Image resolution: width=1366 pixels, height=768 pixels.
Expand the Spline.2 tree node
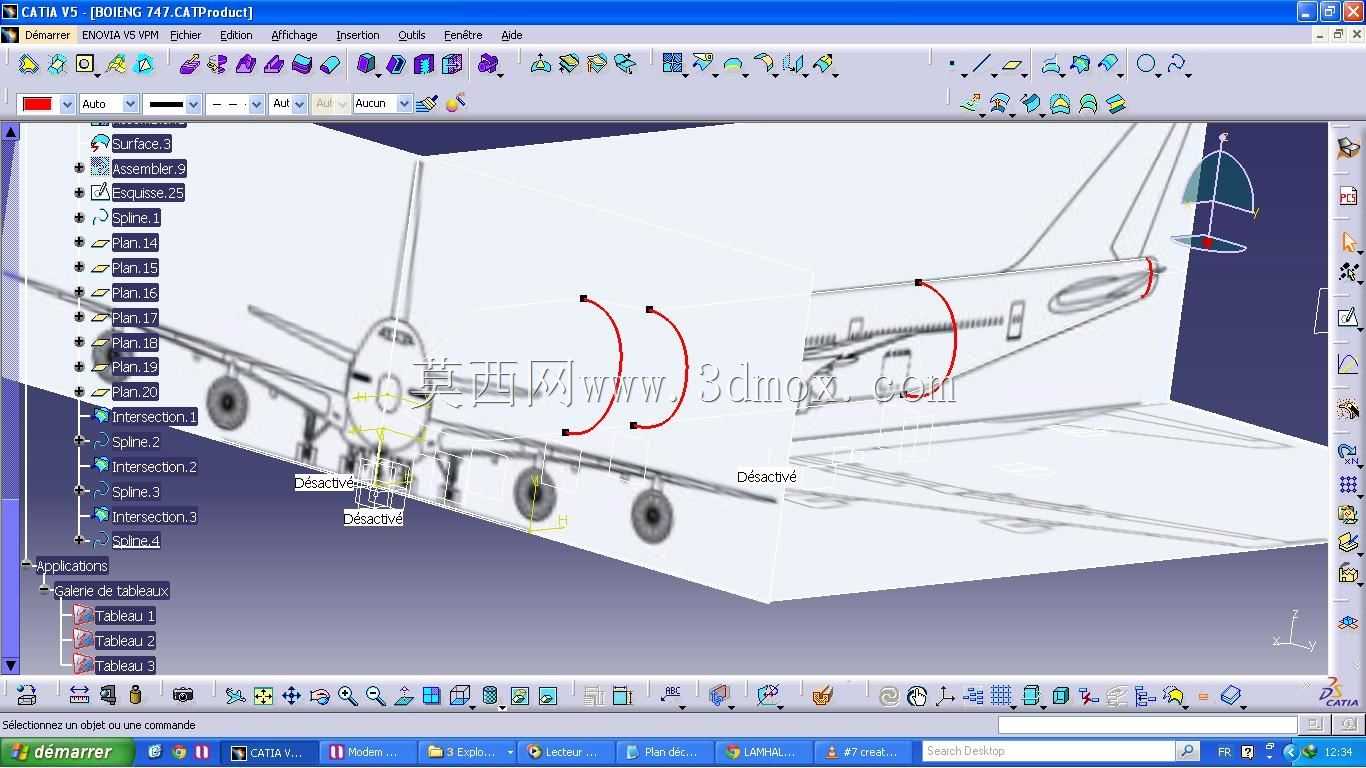[x=79, y=441]
